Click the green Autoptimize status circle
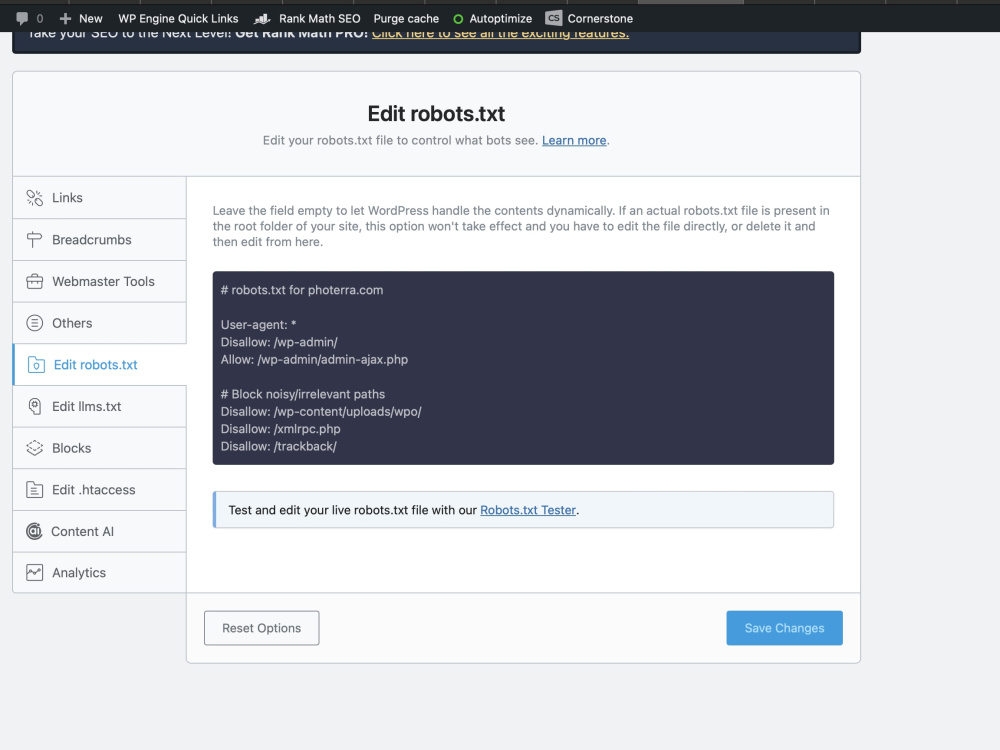 [458, 19]
